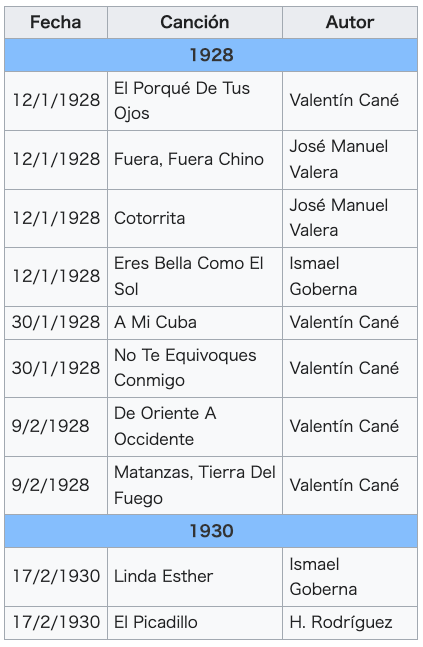Click the Autor column header
This screenshot has width=423, height=647.
[350, 22]
